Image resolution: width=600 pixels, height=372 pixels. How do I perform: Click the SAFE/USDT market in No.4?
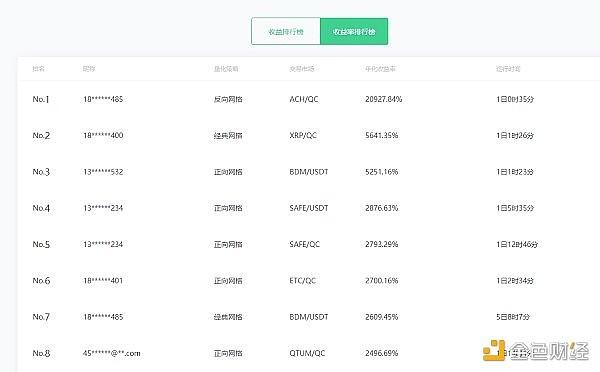point(309,208)
